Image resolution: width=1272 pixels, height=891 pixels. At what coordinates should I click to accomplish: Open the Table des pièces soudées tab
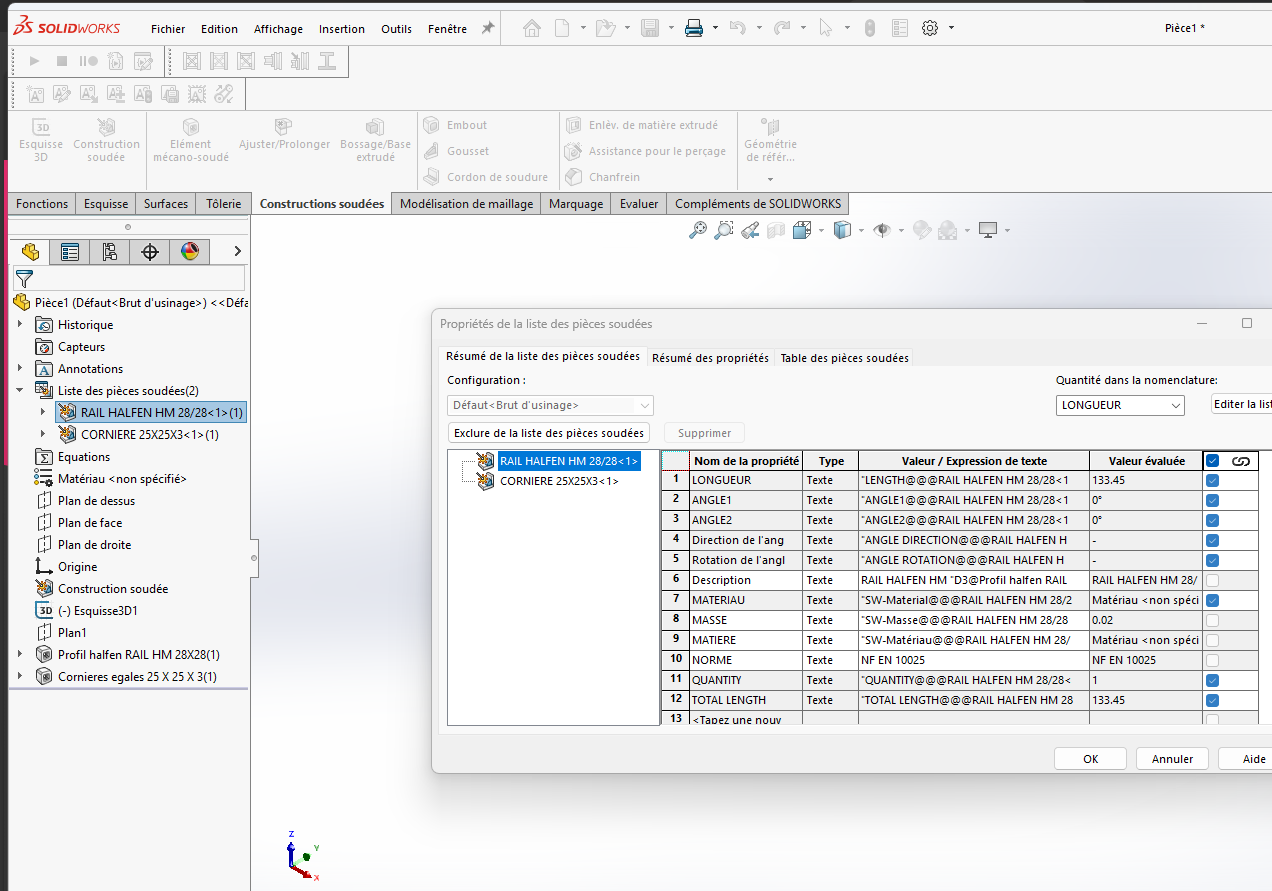pyautogui.click(x=844, y=358)
